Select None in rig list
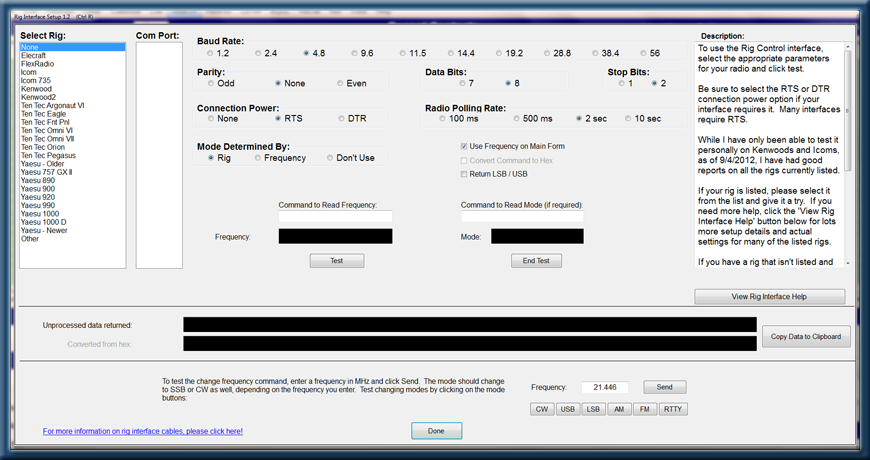The image size is (870, 460). click(73, 47)
